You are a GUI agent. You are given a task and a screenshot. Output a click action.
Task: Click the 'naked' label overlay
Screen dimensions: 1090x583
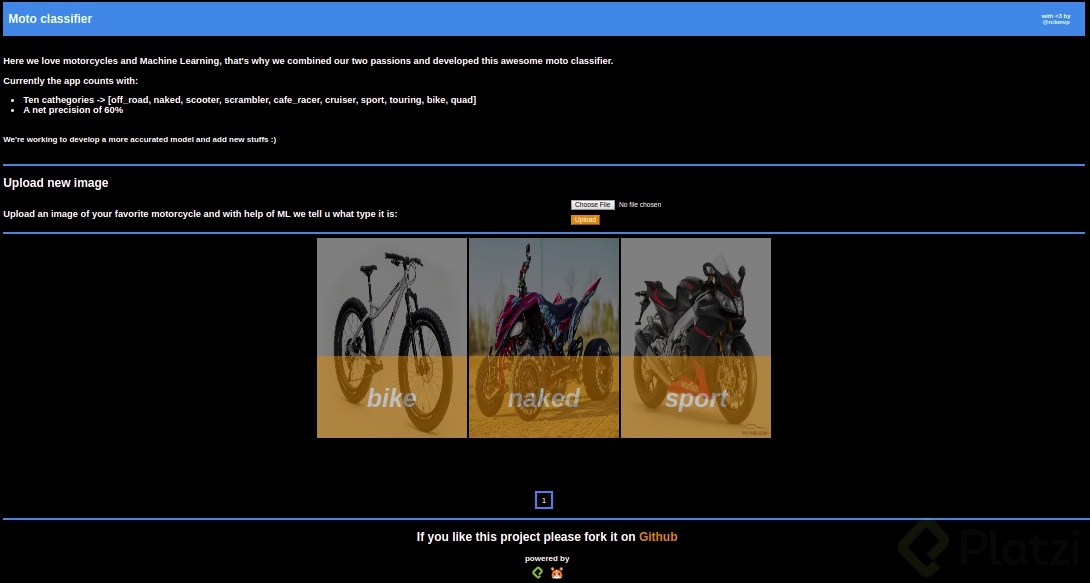click(543, 398)
